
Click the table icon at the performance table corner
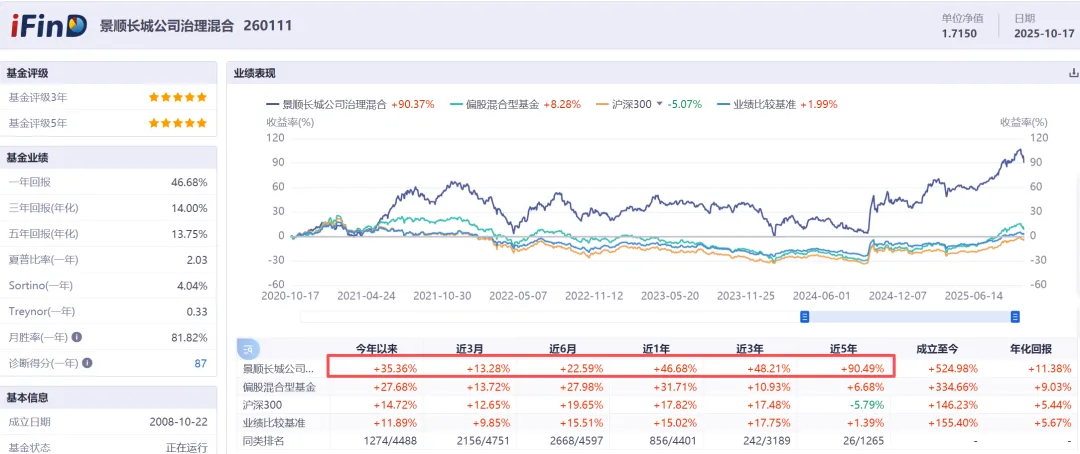(246, 348)
